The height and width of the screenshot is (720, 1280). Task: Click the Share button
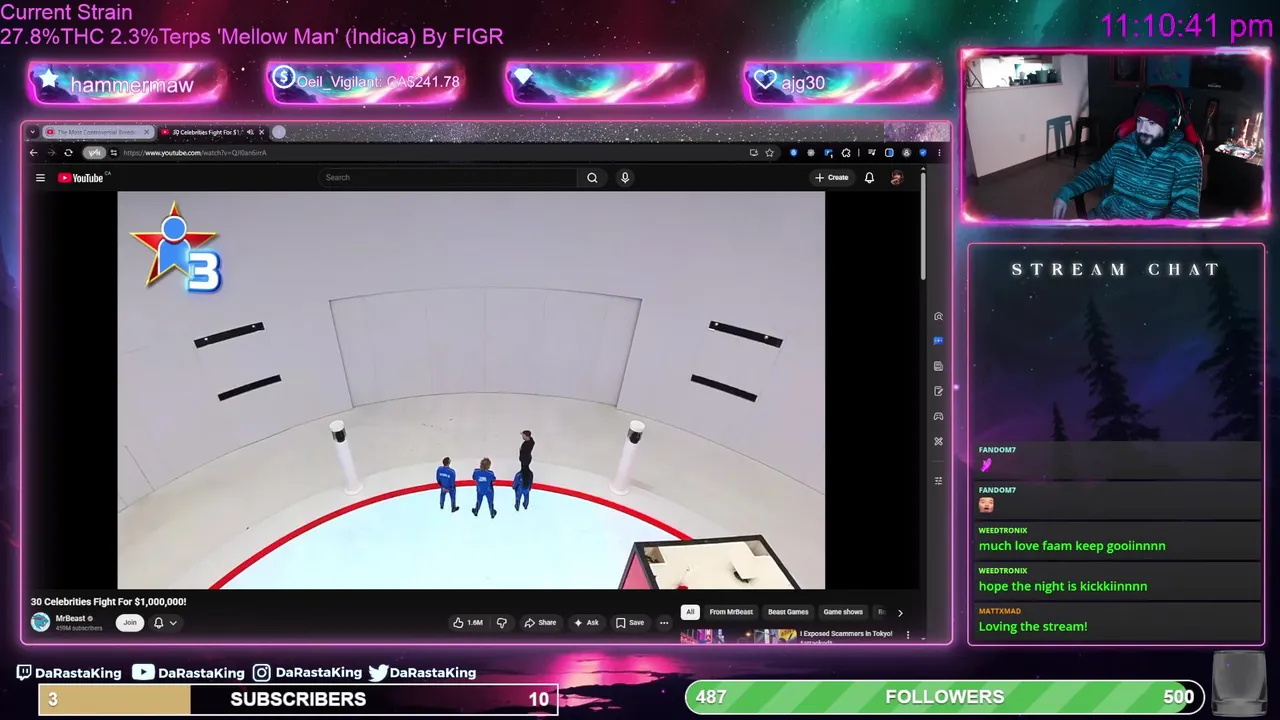click(540, 623)
